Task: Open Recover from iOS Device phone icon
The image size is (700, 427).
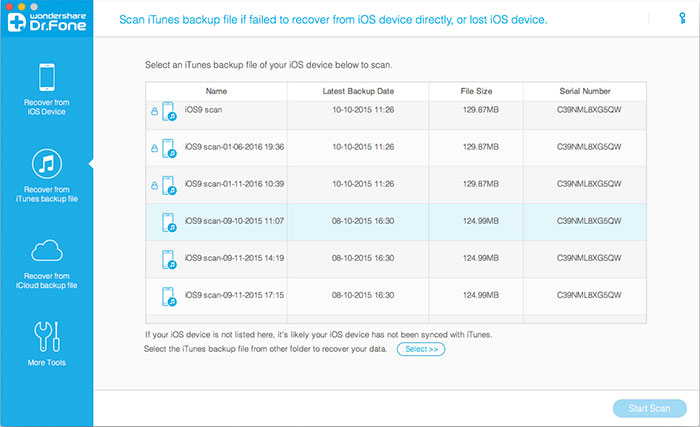Action: pos(47,77)
